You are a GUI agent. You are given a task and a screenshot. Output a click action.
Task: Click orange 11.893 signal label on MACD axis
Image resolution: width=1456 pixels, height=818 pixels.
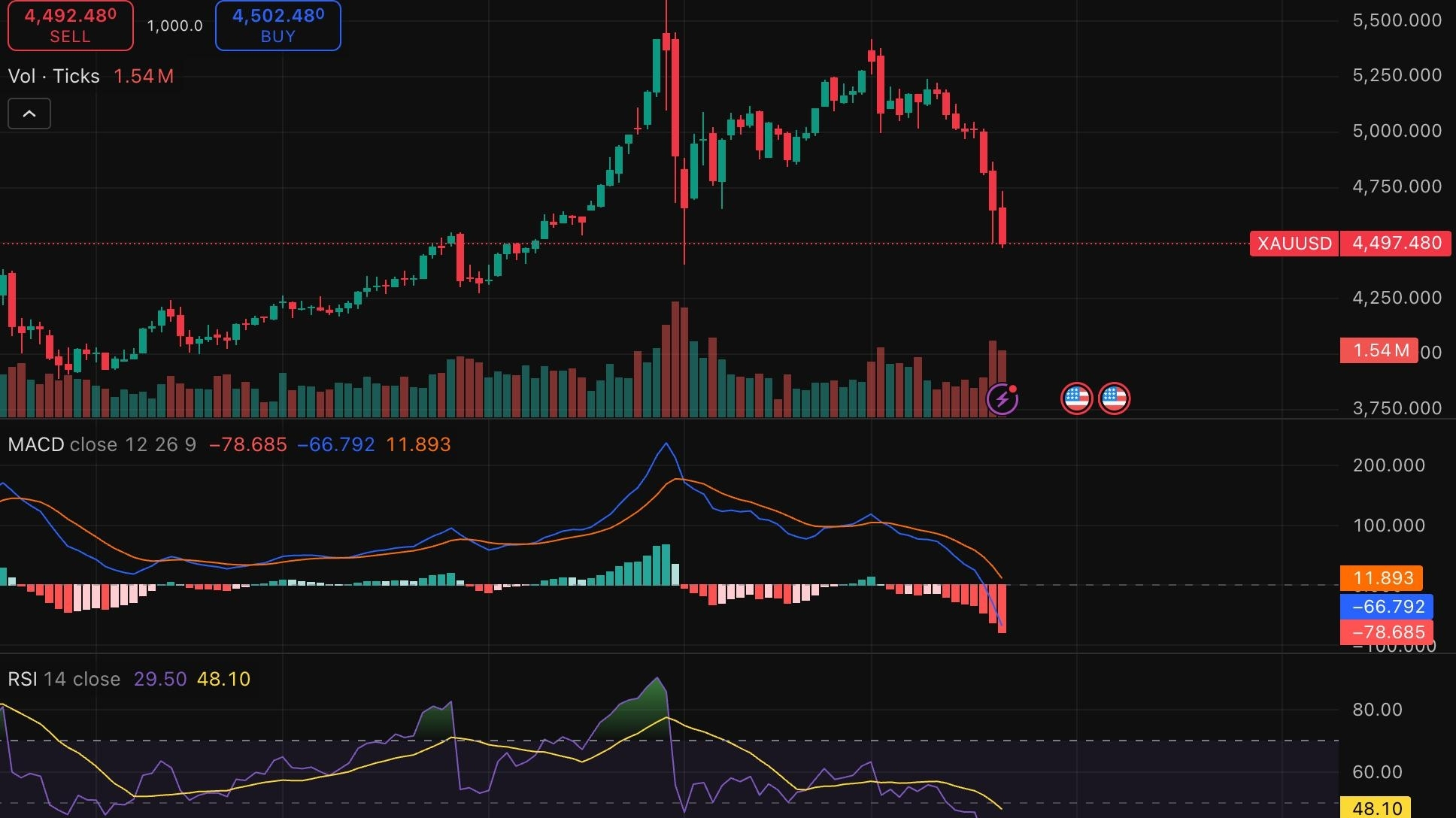1382,578
